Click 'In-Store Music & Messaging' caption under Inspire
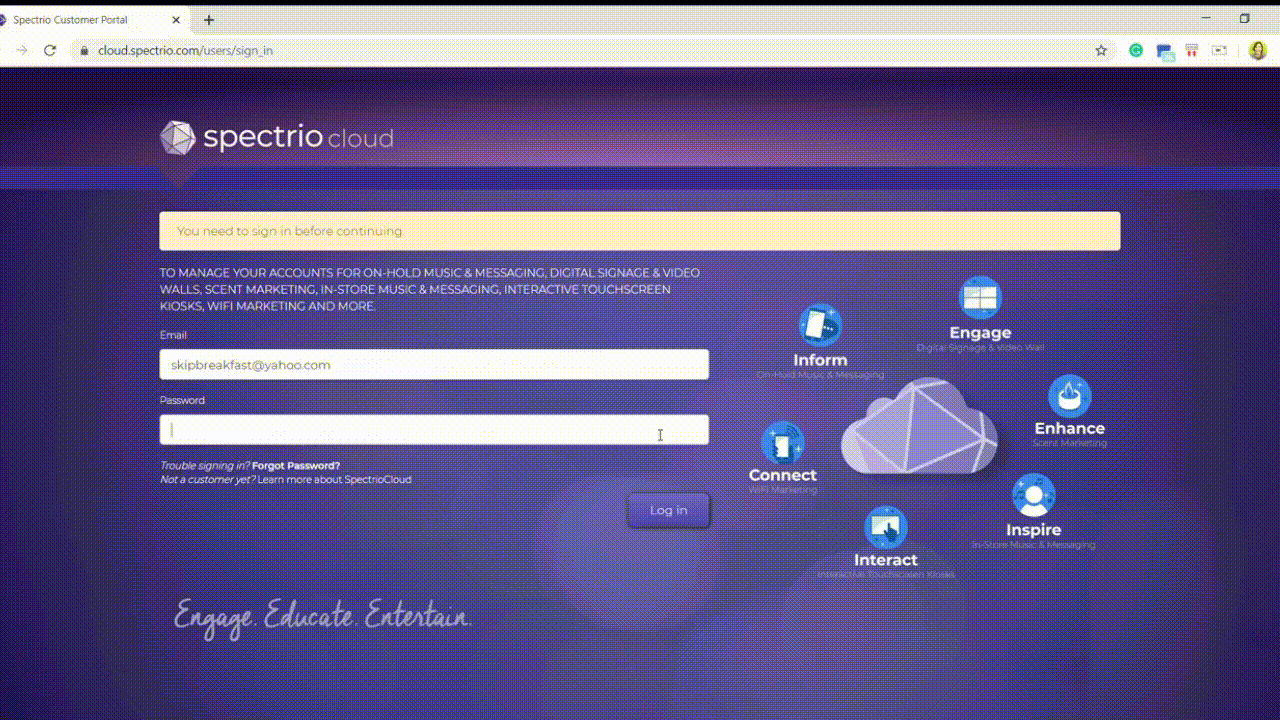 click(1033, 545)
